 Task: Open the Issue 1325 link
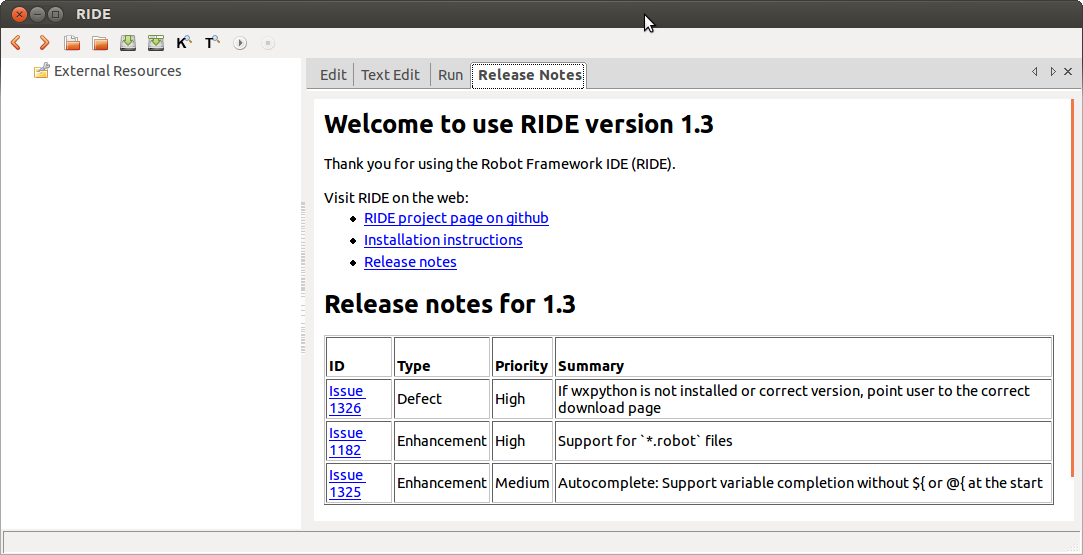347,483
